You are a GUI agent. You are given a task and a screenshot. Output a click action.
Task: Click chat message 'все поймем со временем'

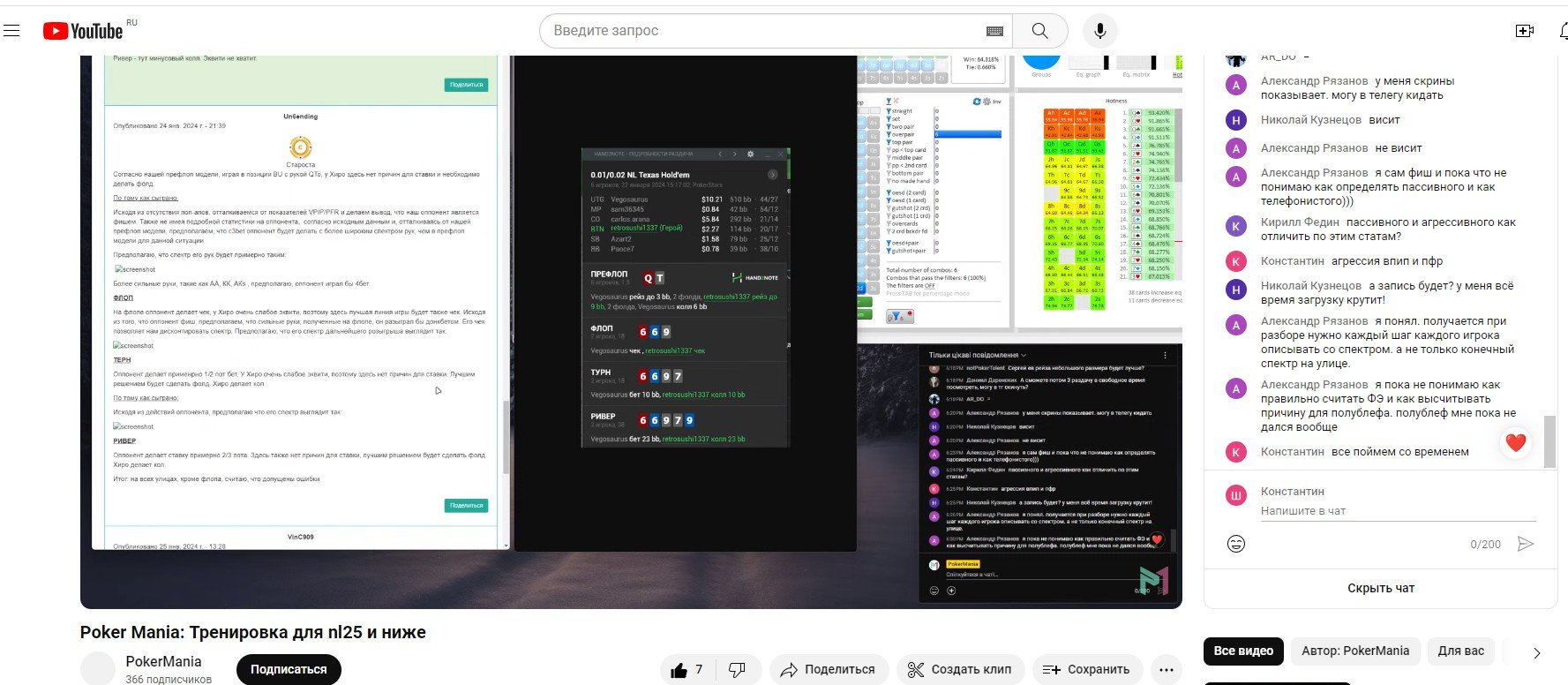tap(1400, 452)
